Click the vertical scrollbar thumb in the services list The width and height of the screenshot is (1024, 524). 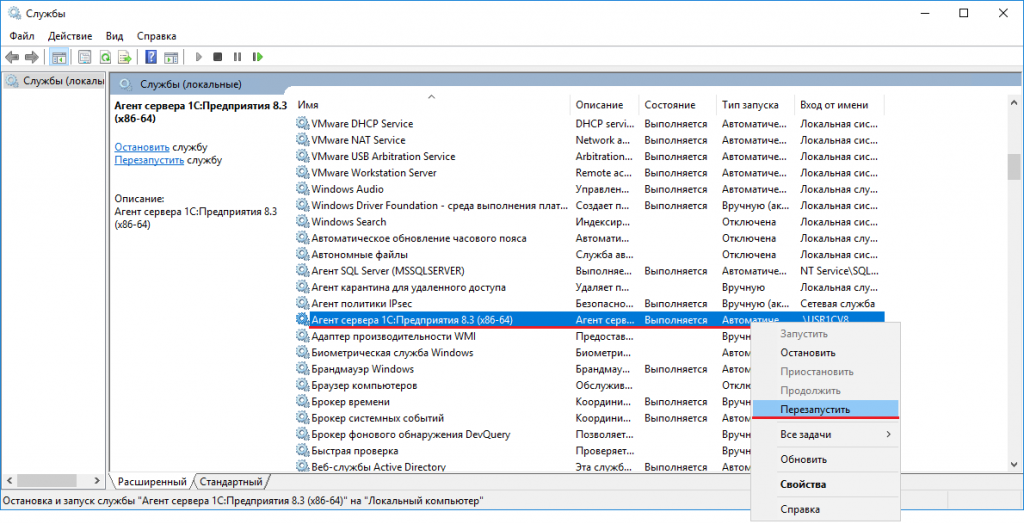coord(1014,167)
